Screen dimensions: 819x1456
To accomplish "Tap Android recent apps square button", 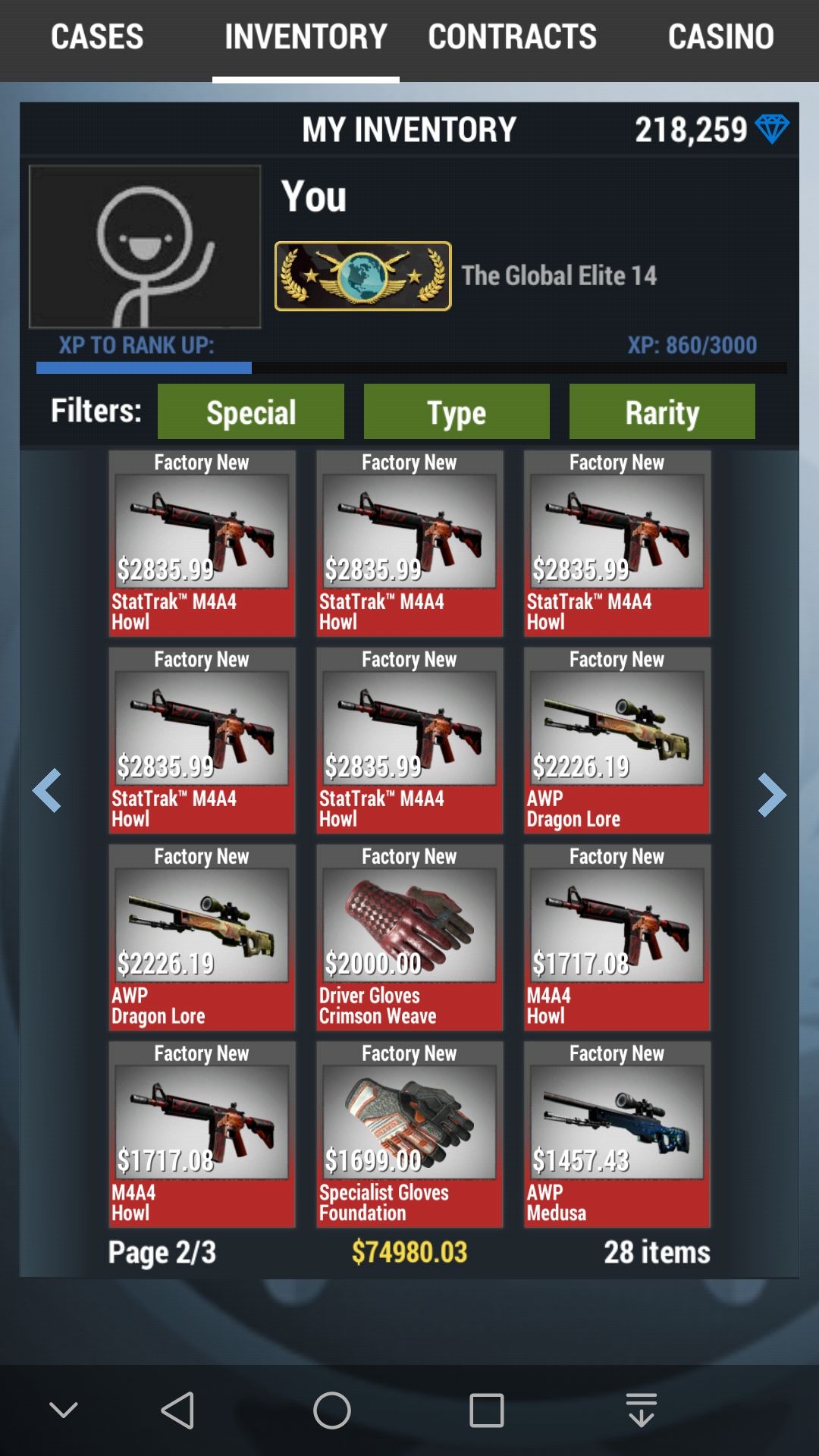I will 487,1410.
